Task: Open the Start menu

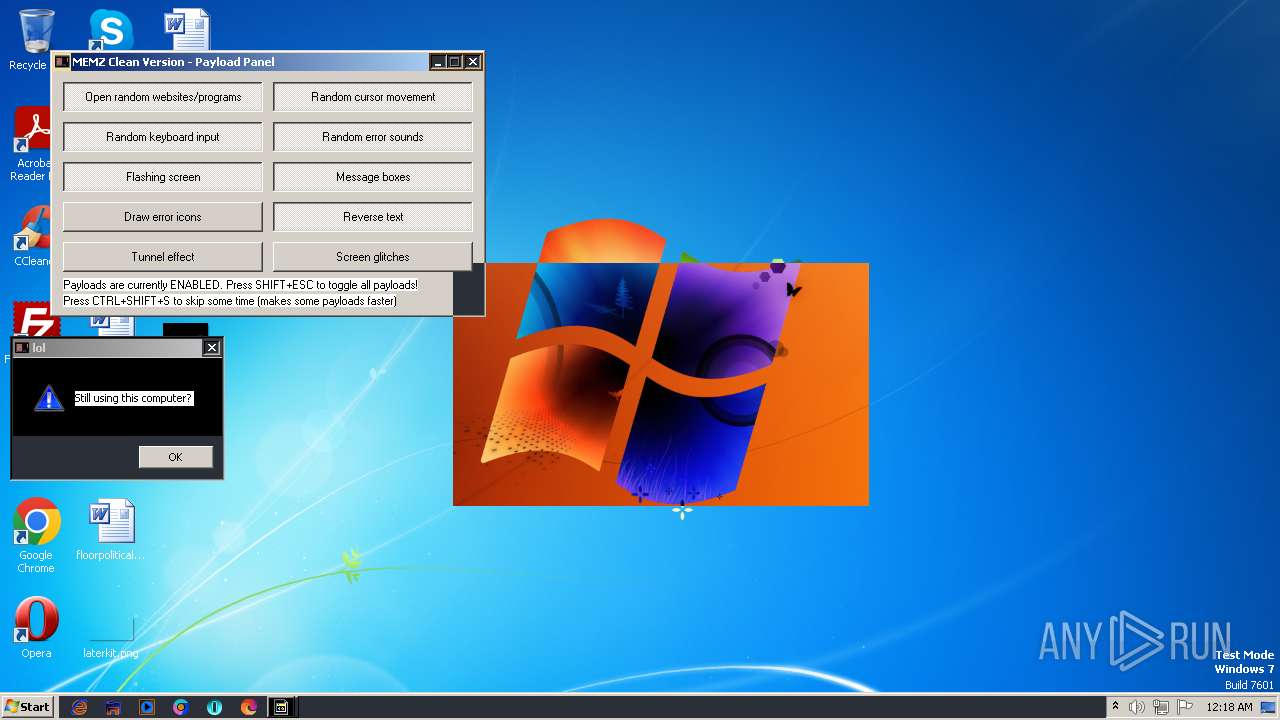Action: tap(27, 707)
